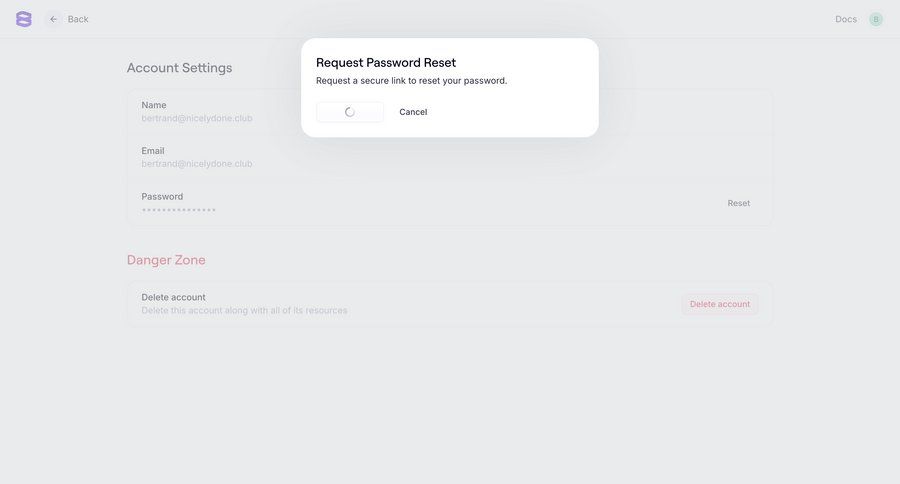Open the user avatar labeled B

click(x=876, y=19)
